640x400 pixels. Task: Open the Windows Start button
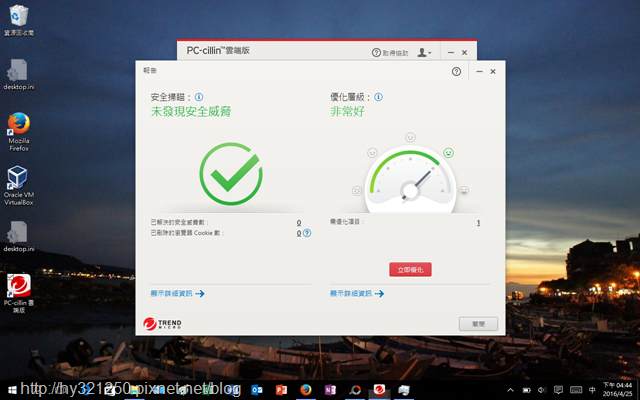(x=12, y=390)
